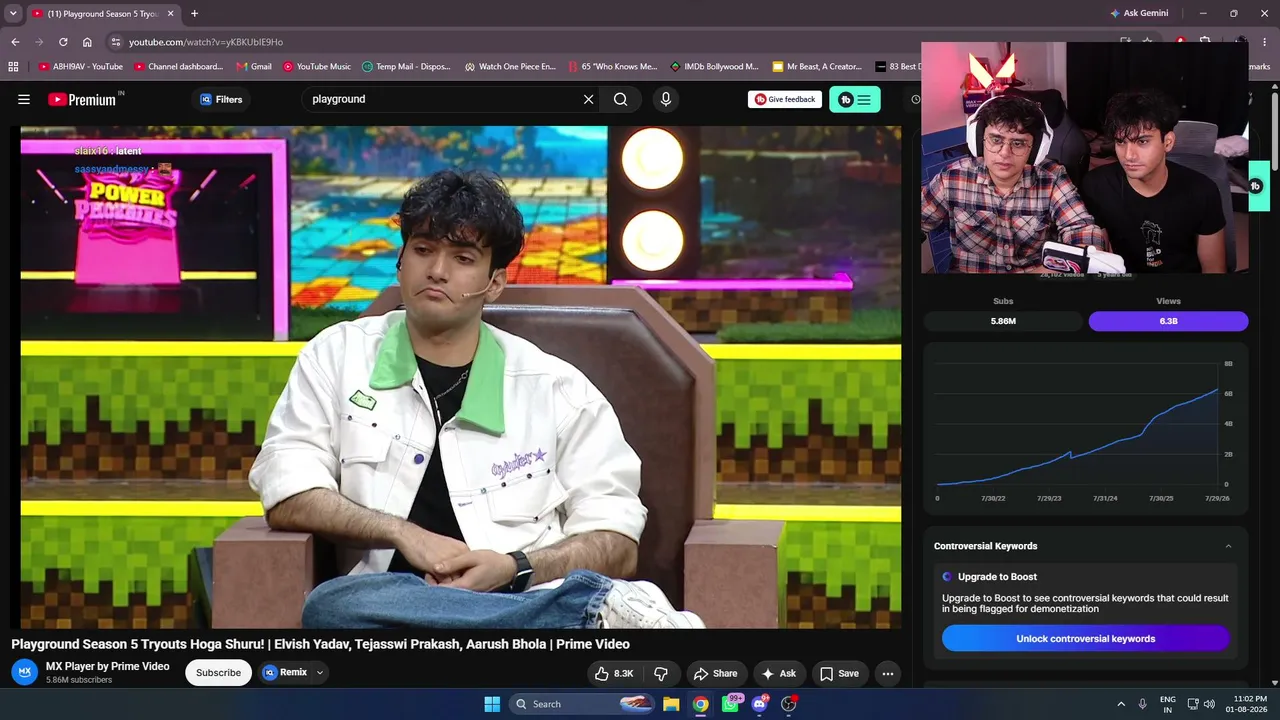
Task: Open MX Player by Prime Video channel name
Action: [108, 666]
